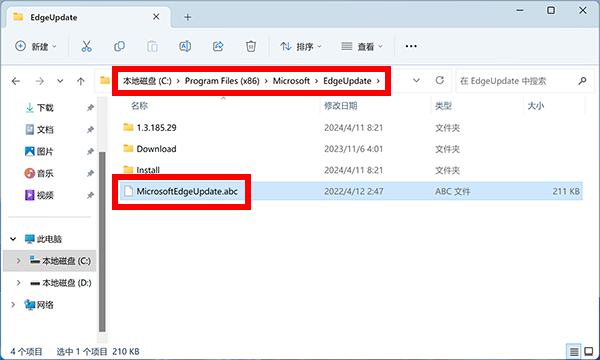Open recent locations chevron dropdown
This screenshot has height=360, width=600.
click(60, 81)
